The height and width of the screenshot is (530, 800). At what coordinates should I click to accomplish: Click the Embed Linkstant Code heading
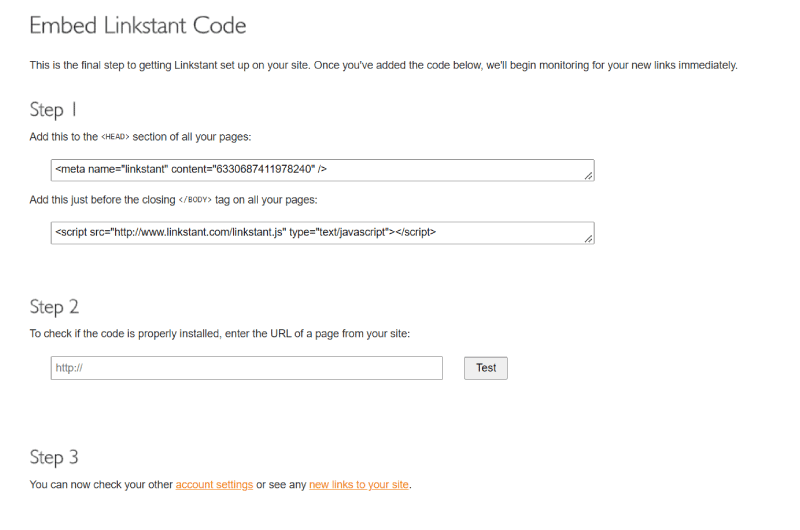click(x=138, y=26)
